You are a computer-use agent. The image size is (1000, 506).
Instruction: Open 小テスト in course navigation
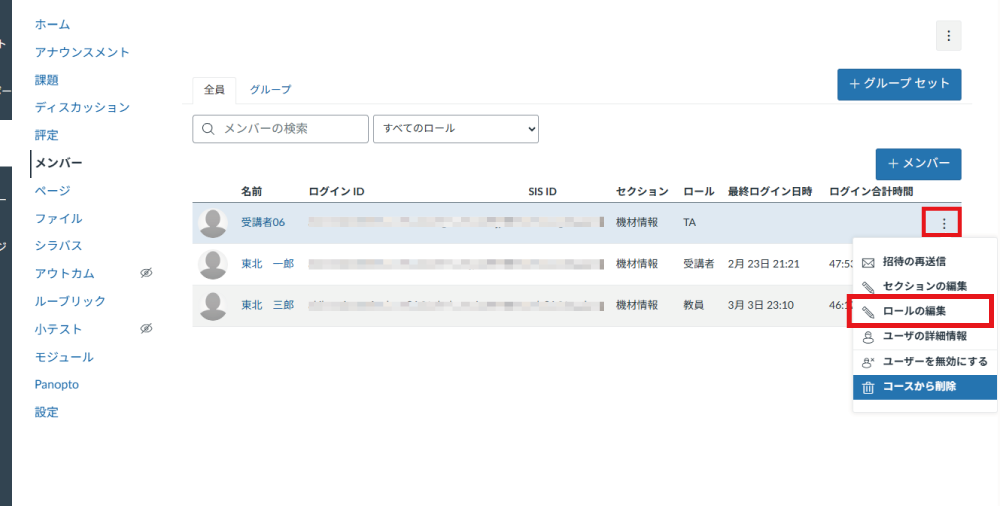(x=59, y=329)
